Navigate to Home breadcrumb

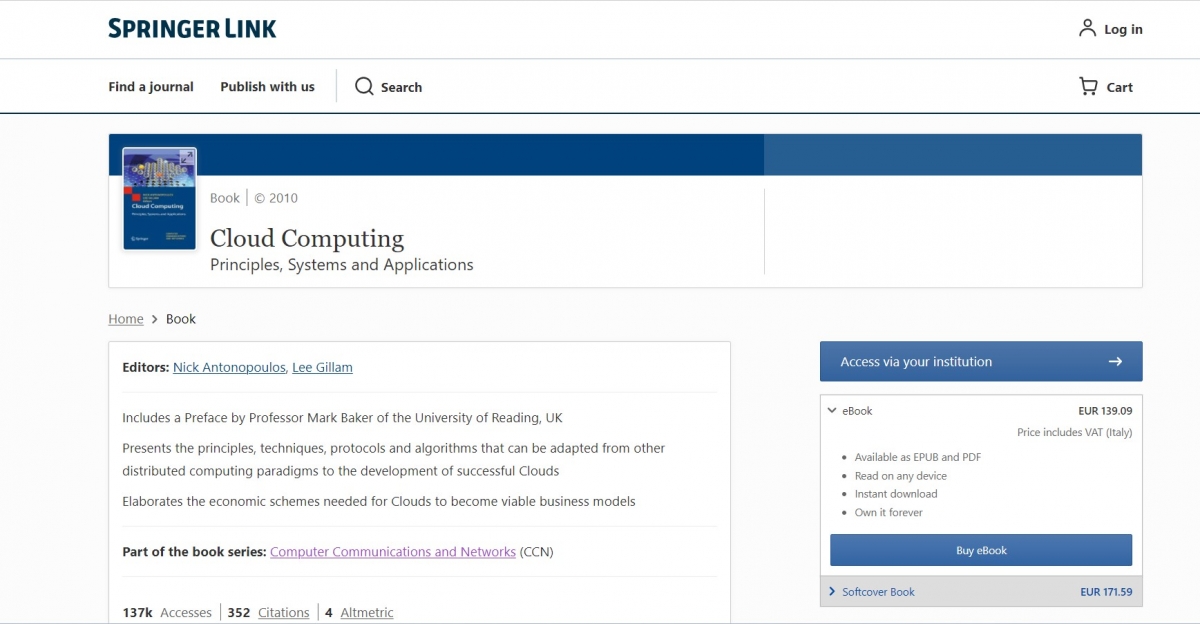click(x=126, y=319)
